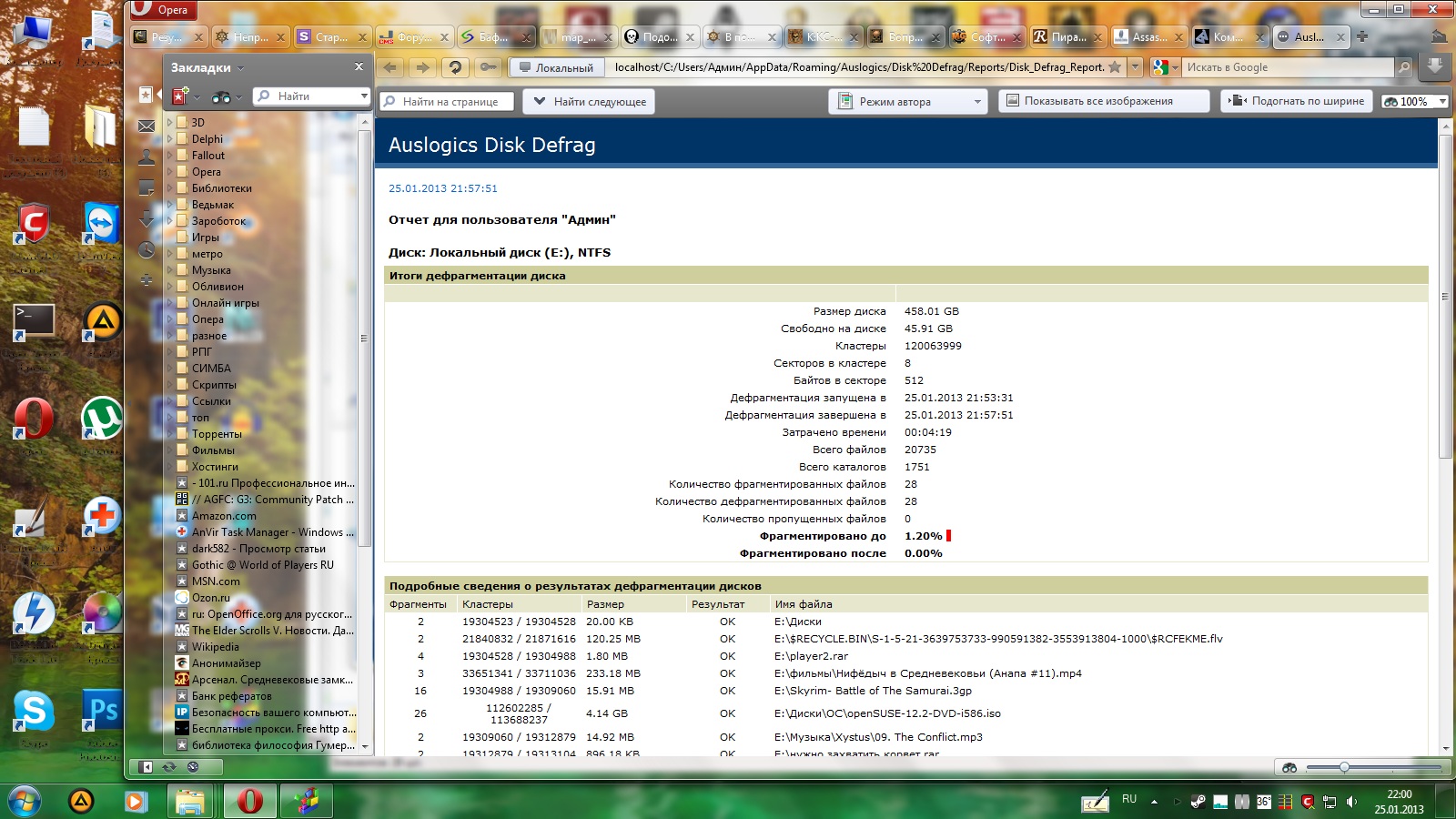Bookmark this page via the star icon

[1115, 67]
